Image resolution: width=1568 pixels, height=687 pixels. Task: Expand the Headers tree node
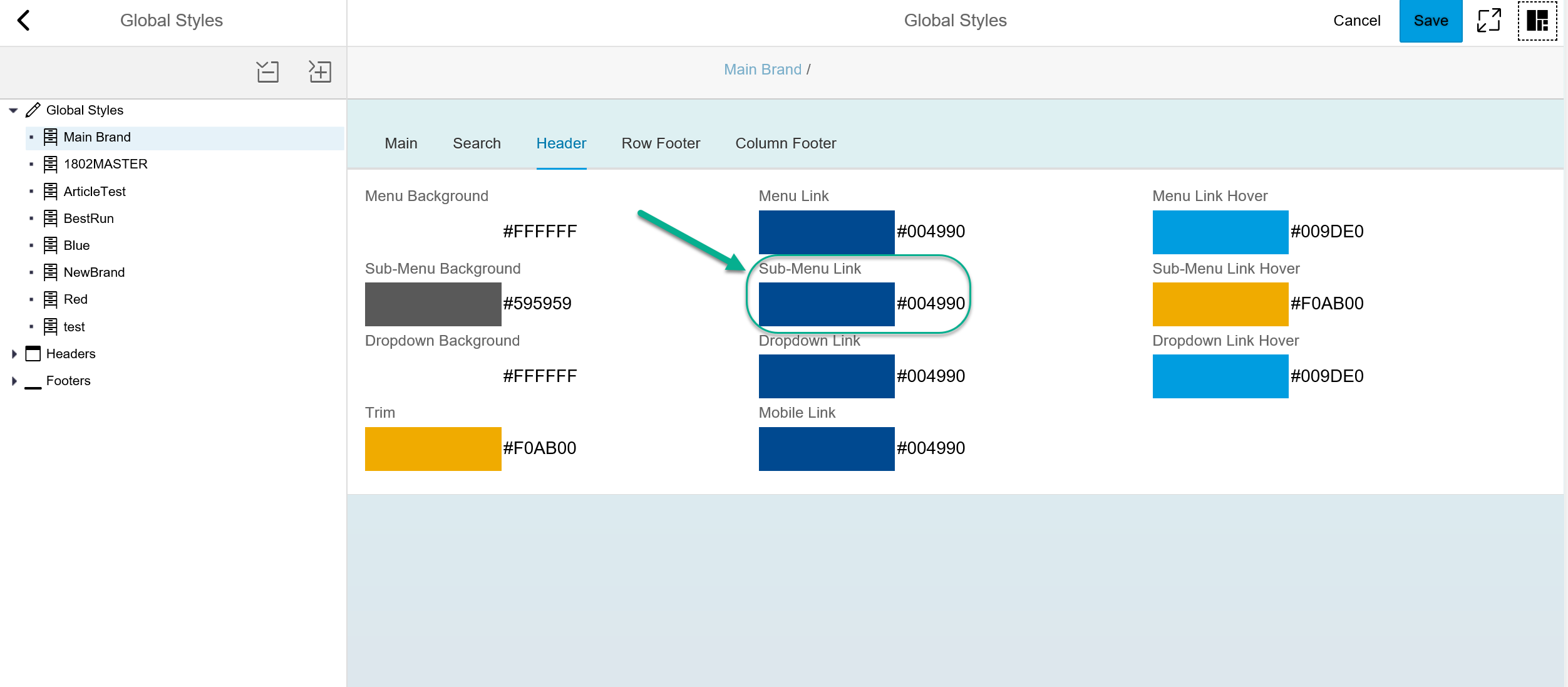click(x=14, y=354)
